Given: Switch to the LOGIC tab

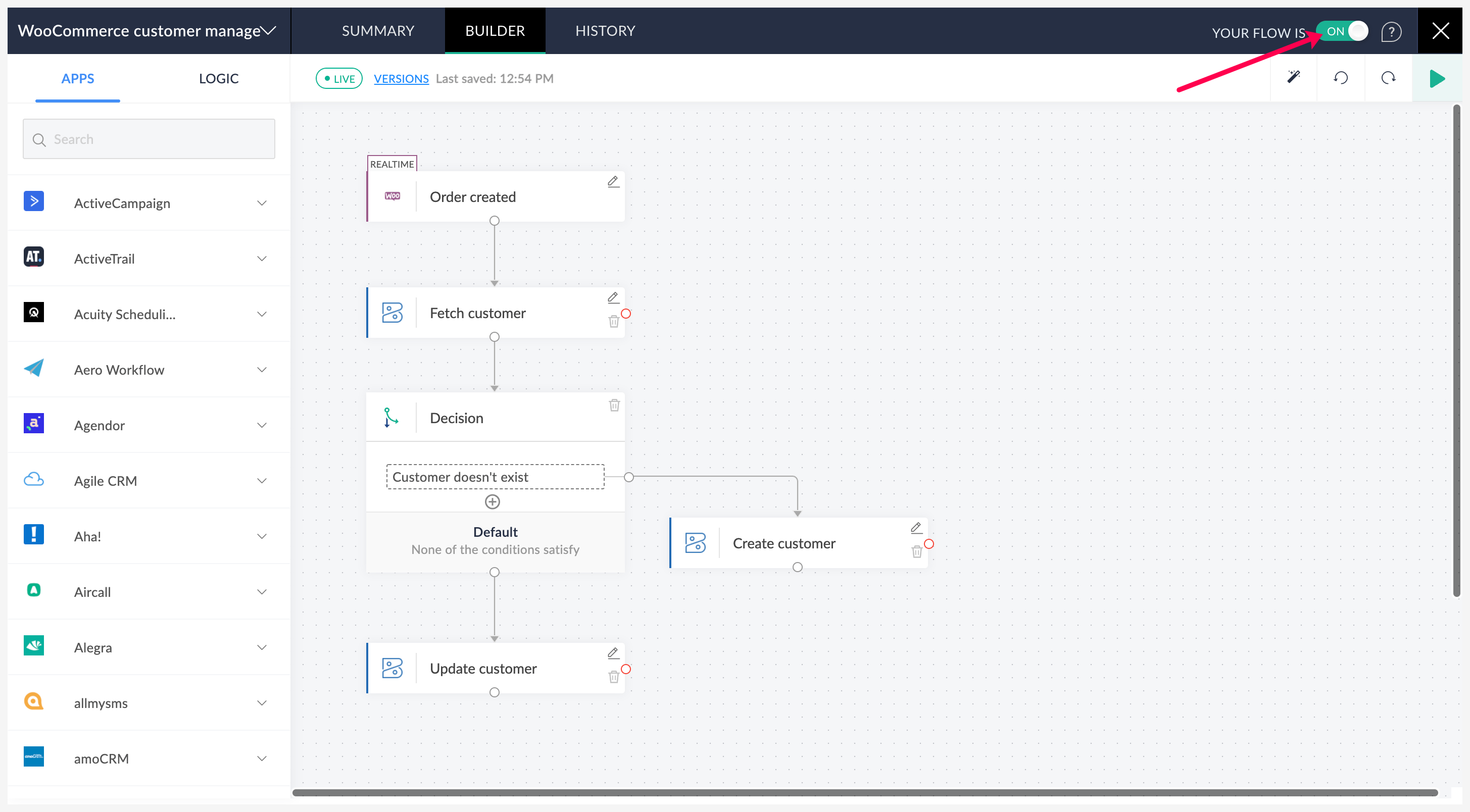Looking at the screenshot, I should (219, 79).
